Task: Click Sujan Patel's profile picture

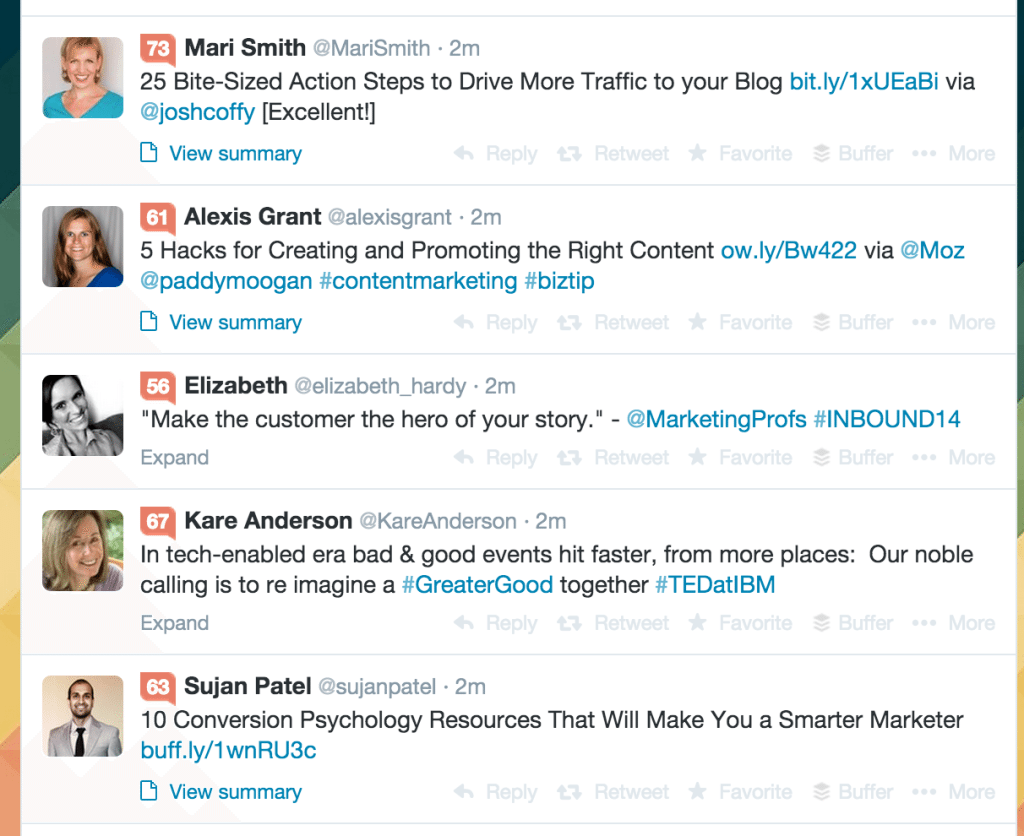Action: point(82,716)
